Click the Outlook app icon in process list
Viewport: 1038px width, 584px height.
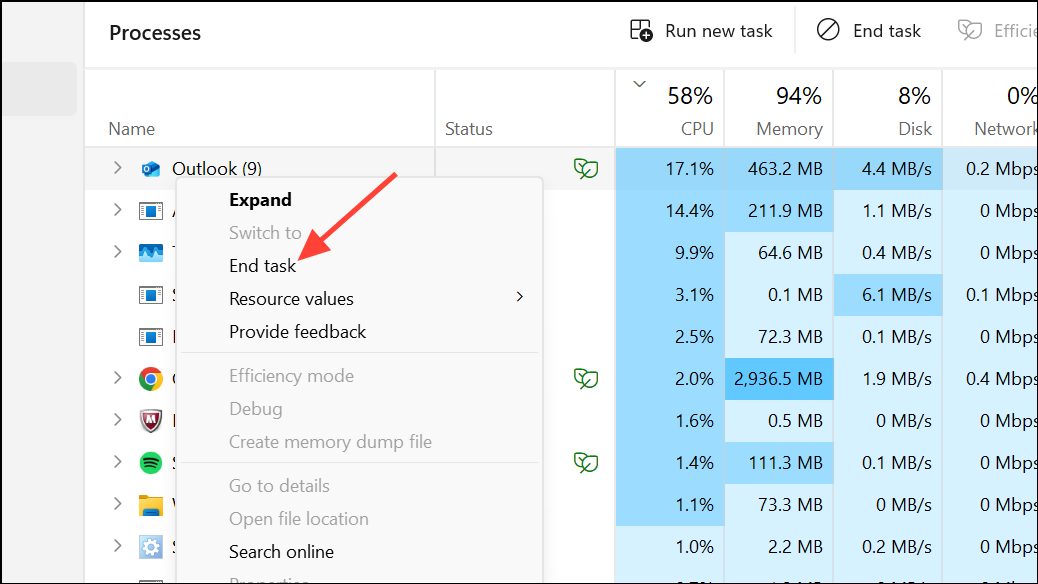150,169
